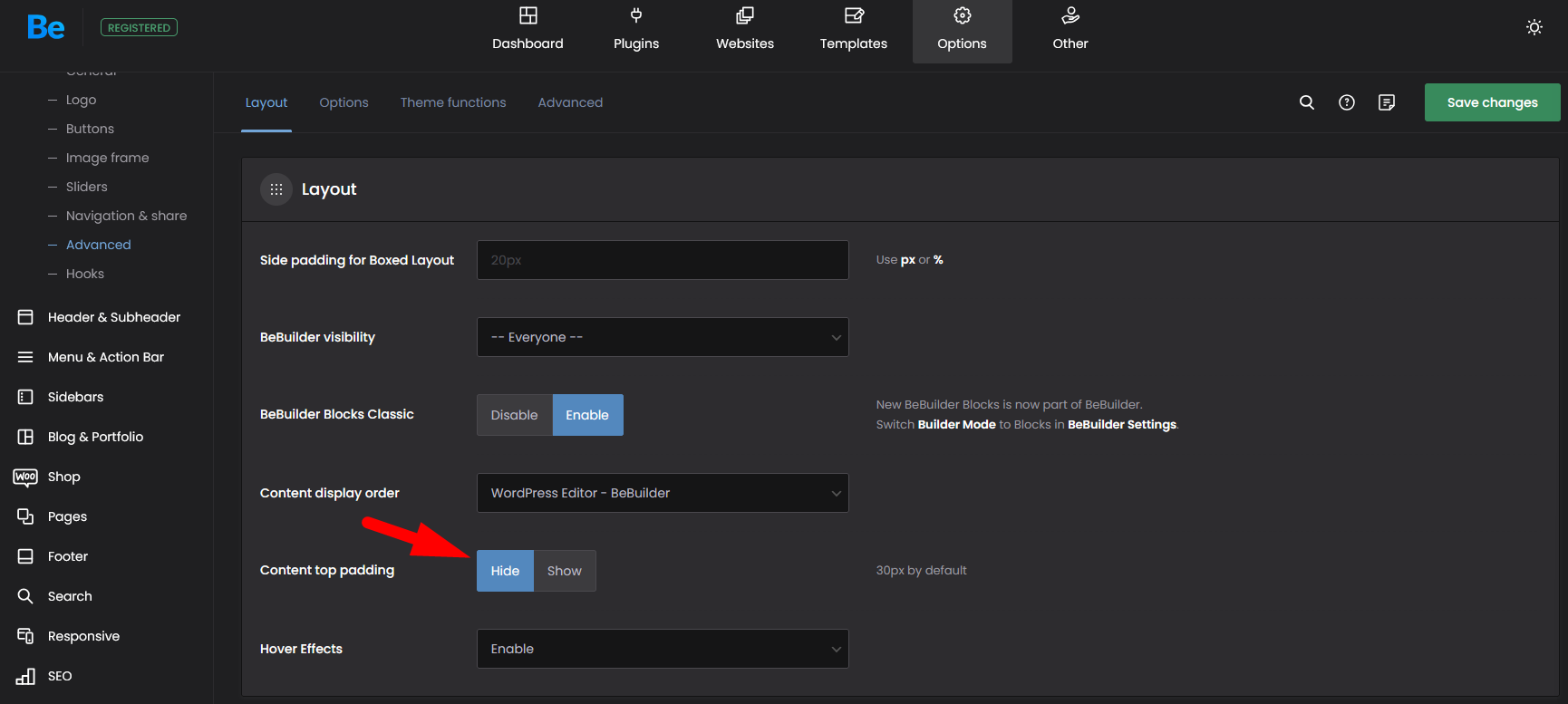The width and height of the screenshot is (1568, 704).
Task: Set Content top padding to Hide
Action: click(x=505, y=571)
